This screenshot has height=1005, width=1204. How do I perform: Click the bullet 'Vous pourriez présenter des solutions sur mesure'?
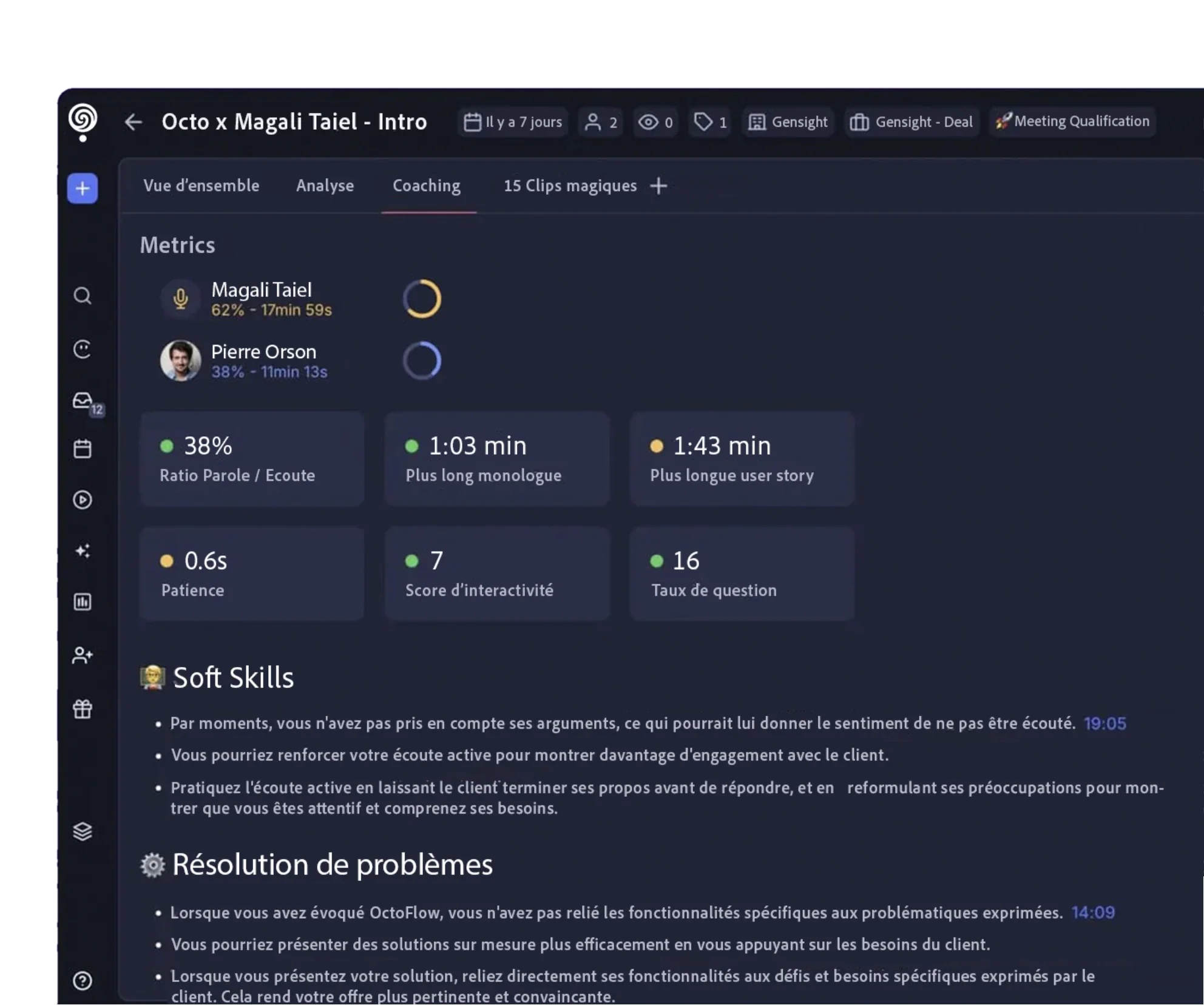tap(581, 944)
